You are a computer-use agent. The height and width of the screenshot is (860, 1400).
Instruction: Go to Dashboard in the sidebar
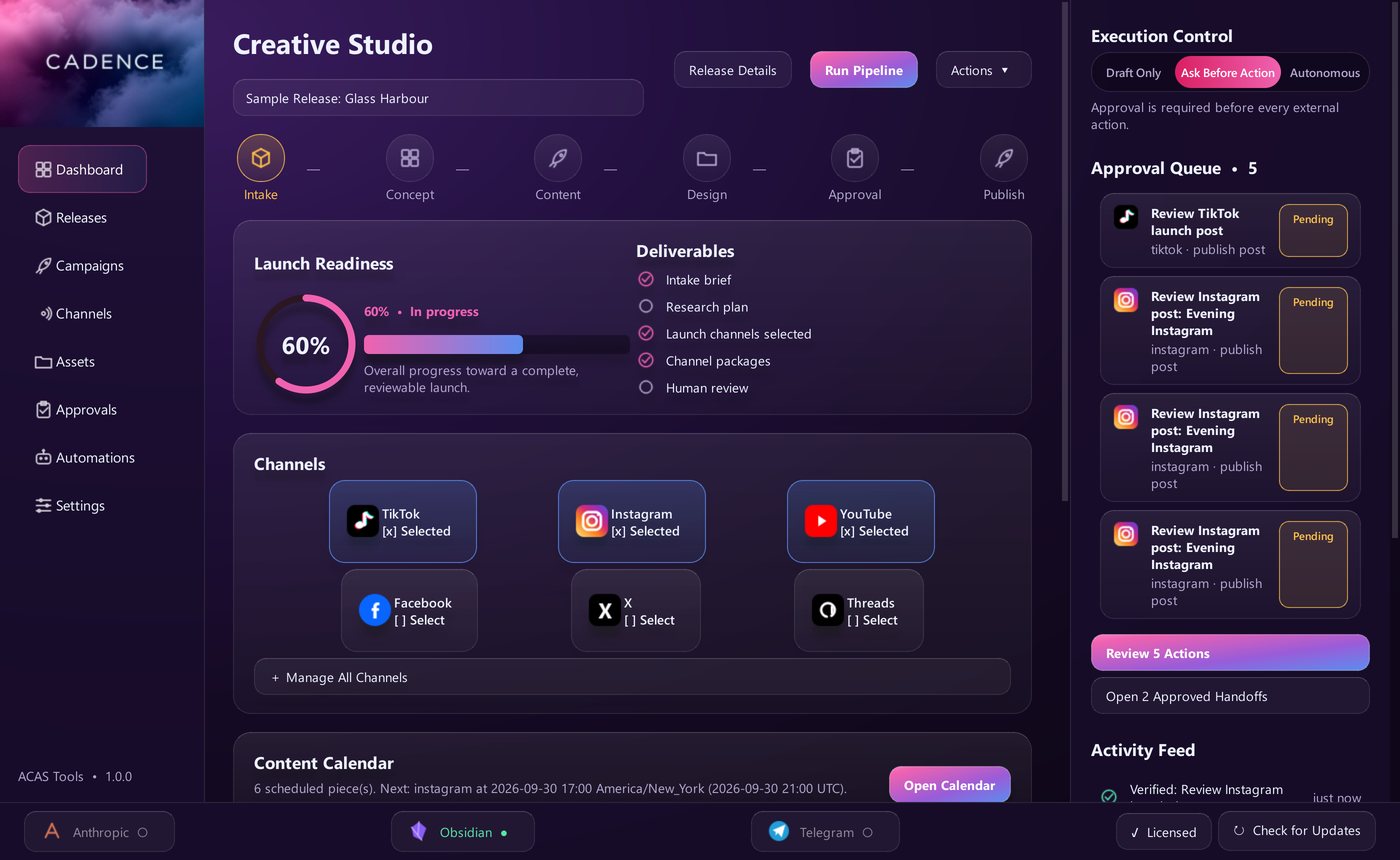click(82, 169)
